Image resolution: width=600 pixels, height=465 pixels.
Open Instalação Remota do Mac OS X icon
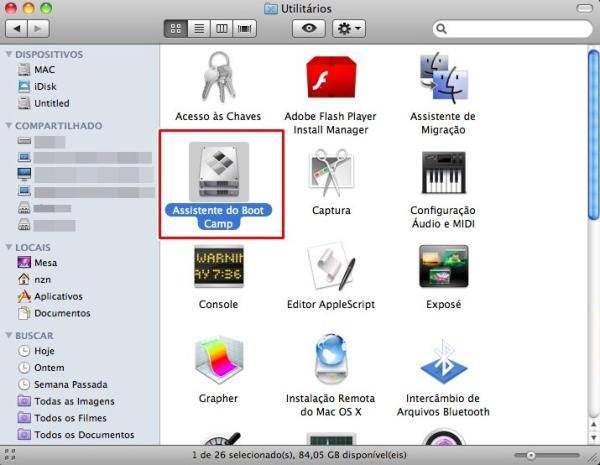coord(331,359)
